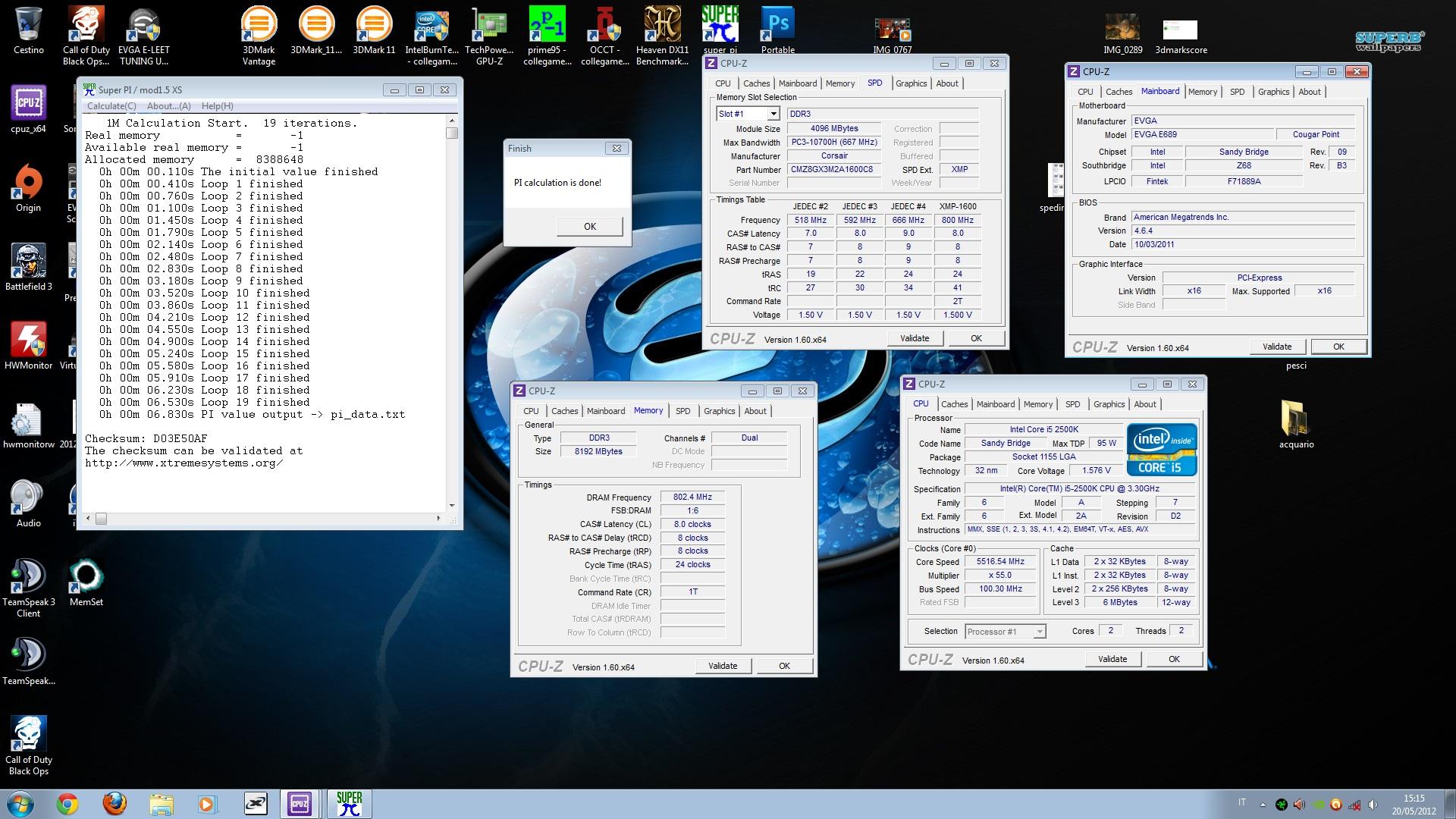Open TechPowerUp GPU-Z shortcut
The height and width of the screenshot is (819, 1456).
click(489, 36)
